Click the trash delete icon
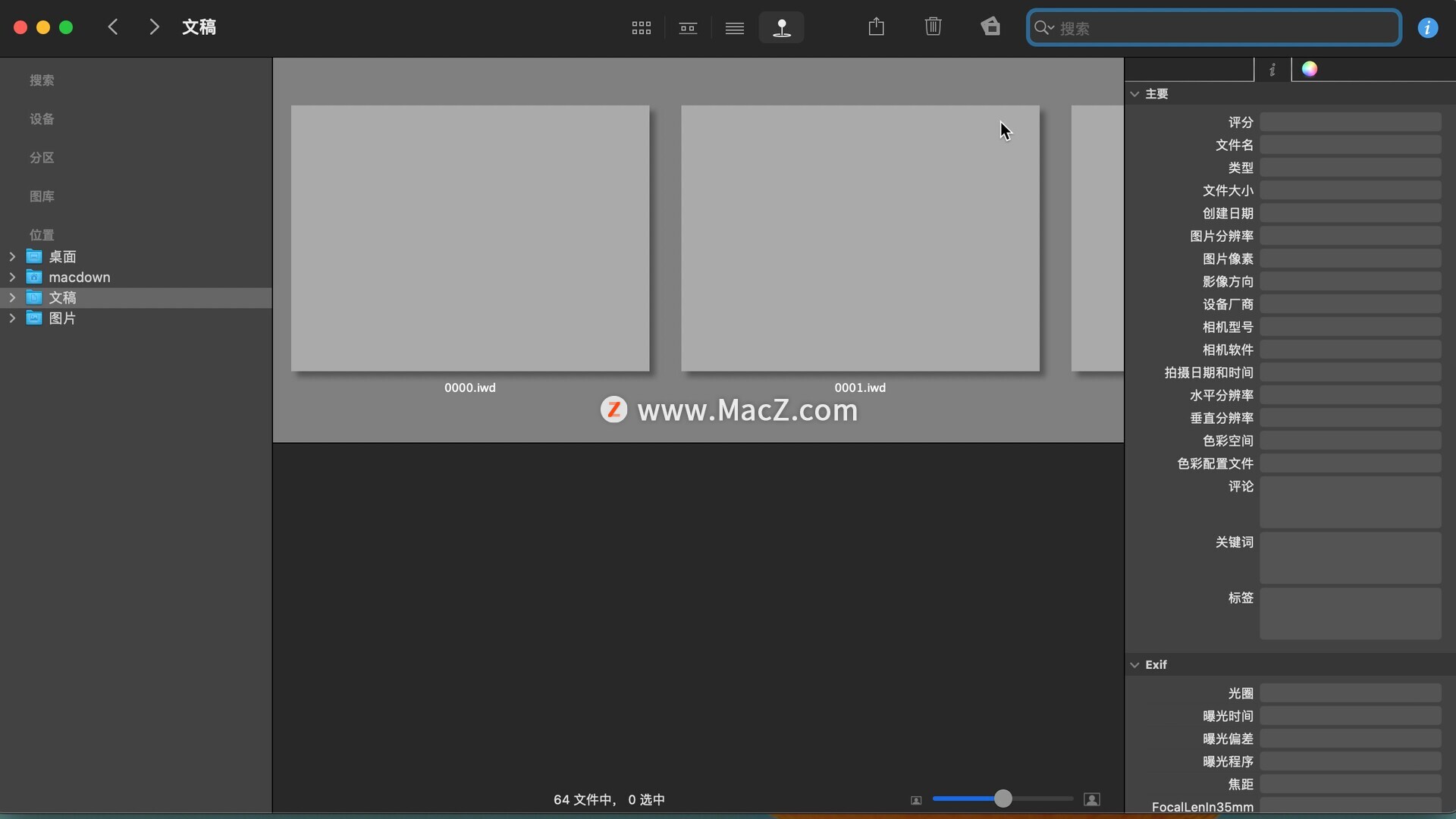 coord(933,27)
